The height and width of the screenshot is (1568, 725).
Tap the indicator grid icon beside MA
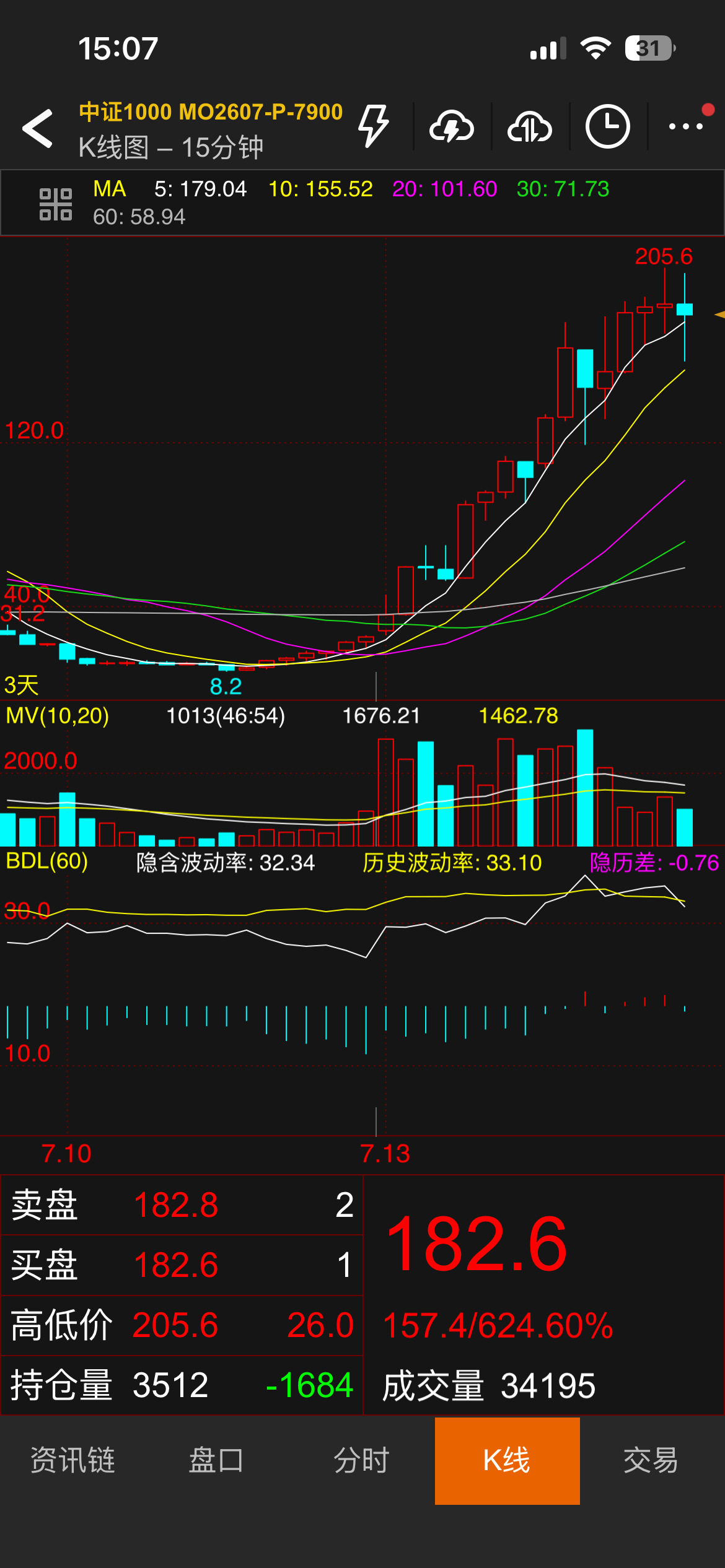[56, 204]
